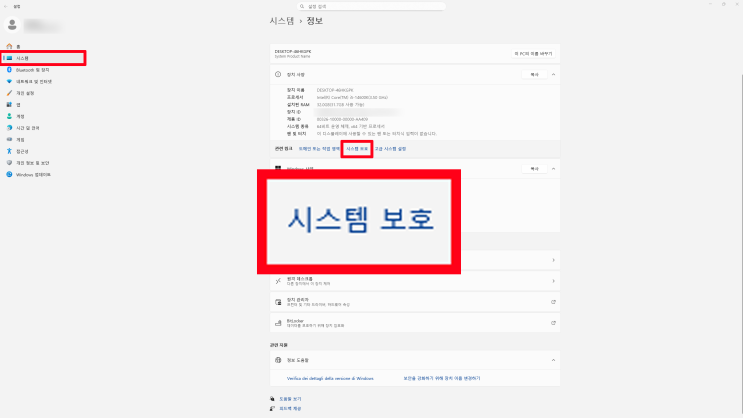Viewport: 743px width, 418px height.
Task: Click the 앱 (Apps) sidebar icon
Action: (x=9, y=105)
